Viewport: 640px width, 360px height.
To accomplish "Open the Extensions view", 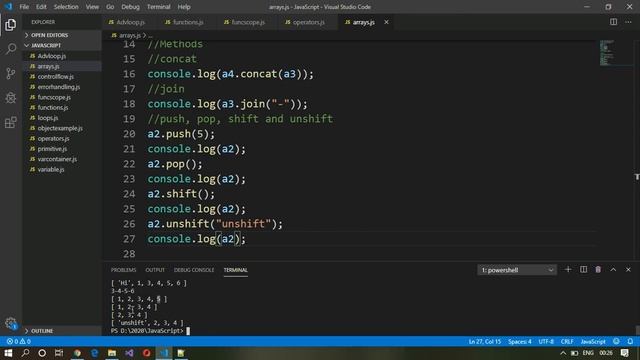I will [x=11, y=122].
